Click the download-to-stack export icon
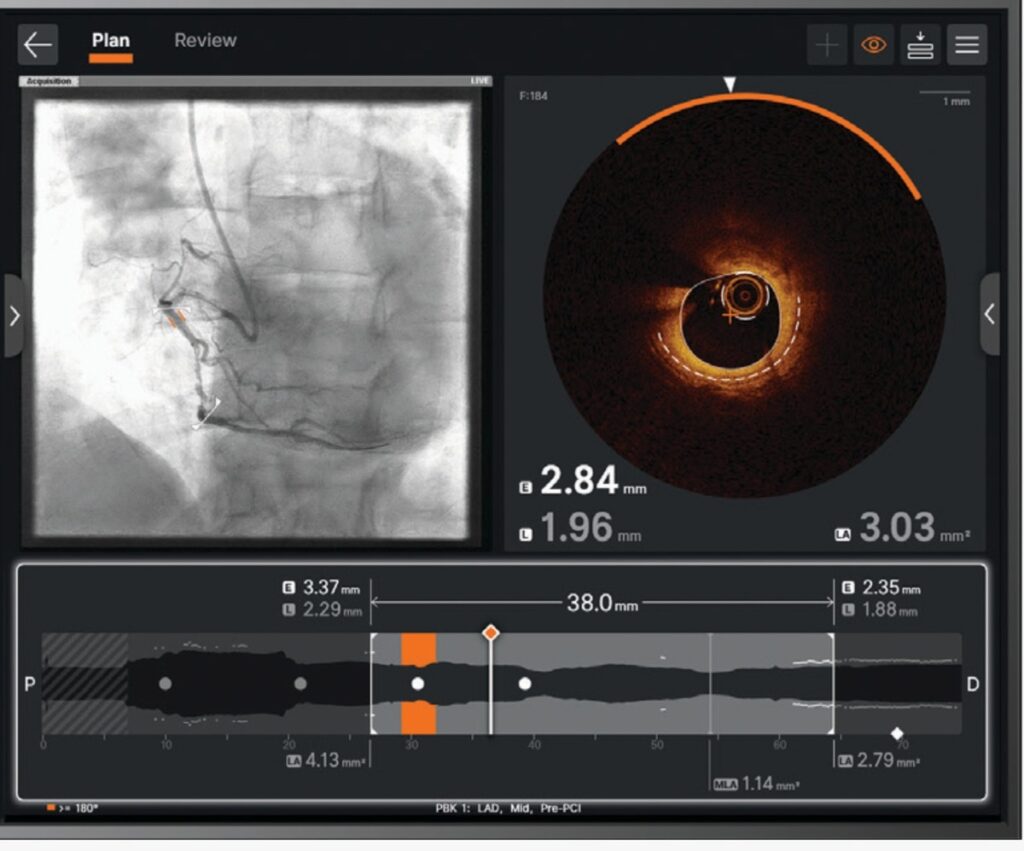The width and height of the screenshot is (1024, 851). click(x=920, y=45)
